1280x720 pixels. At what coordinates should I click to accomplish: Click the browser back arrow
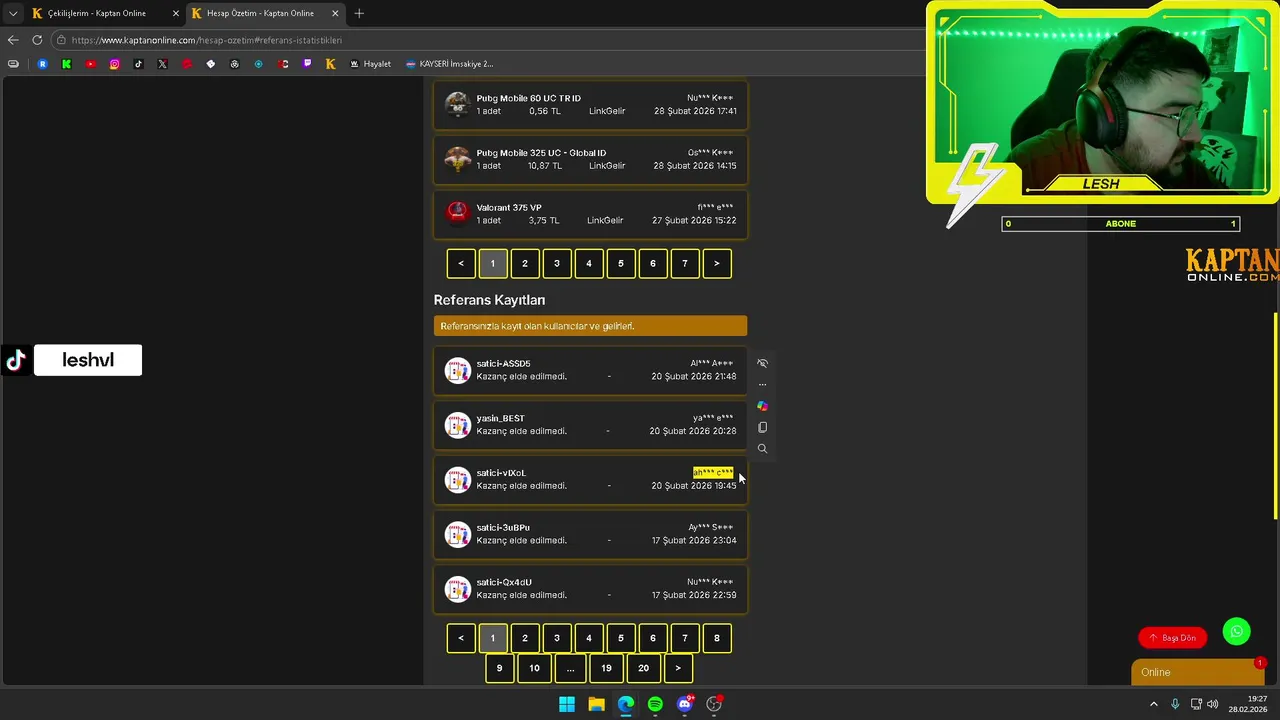pyautogui.click(x=12, y=40)
